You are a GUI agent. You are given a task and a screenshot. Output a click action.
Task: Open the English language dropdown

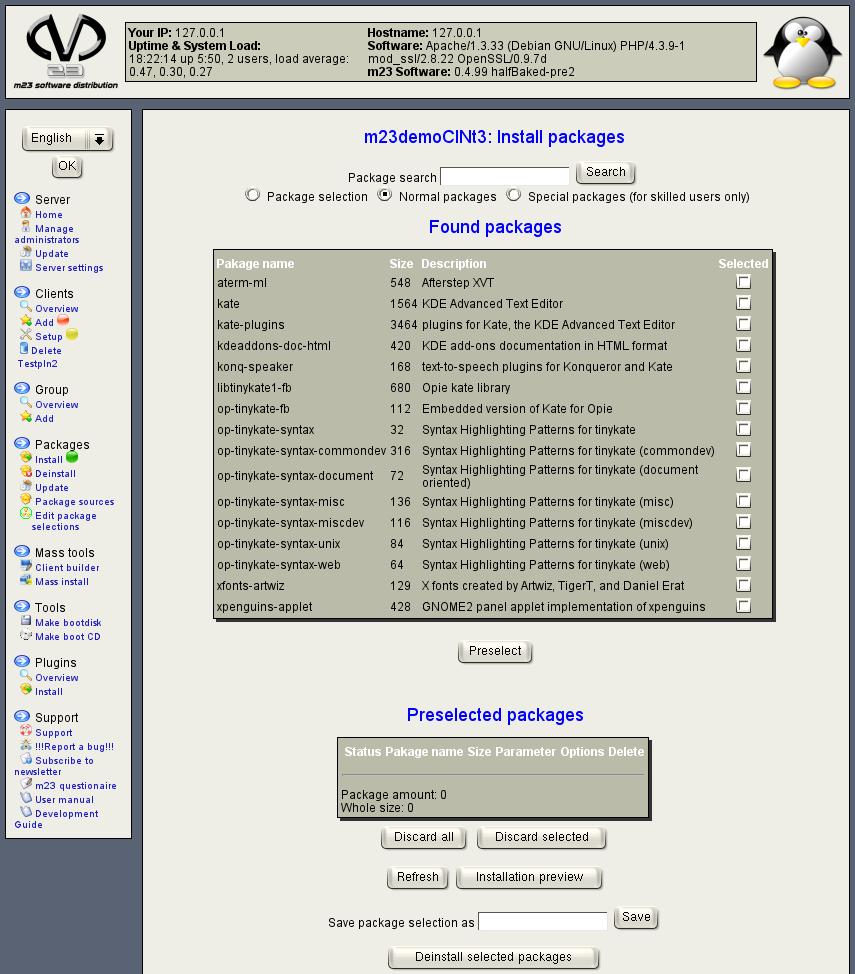point(67,139)
